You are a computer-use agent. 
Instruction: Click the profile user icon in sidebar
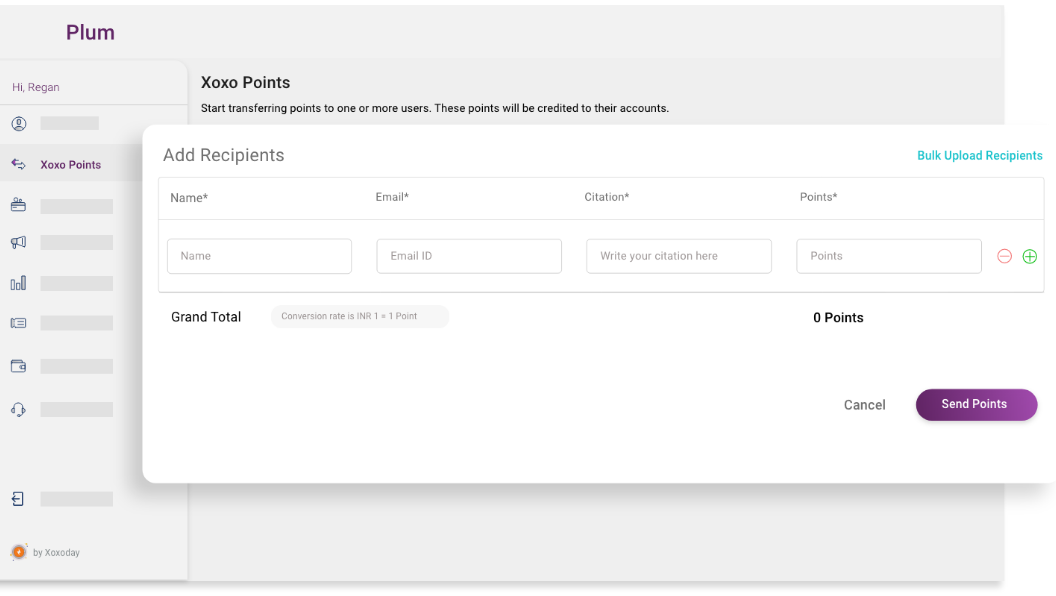click(x=19, y=123)
